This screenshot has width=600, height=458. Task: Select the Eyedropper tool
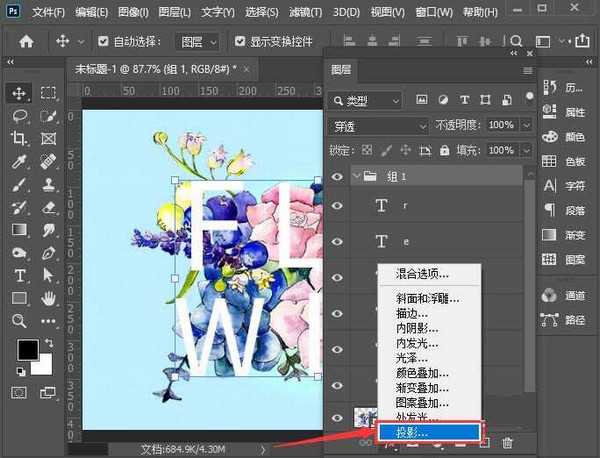19,161
